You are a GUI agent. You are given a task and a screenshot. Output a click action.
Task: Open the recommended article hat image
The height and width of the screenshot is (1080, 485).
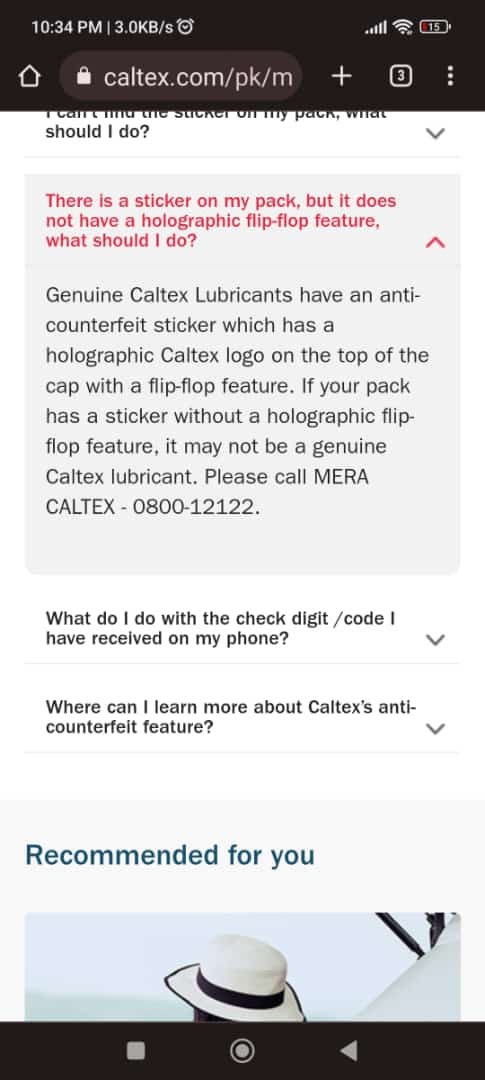point(242,967)
